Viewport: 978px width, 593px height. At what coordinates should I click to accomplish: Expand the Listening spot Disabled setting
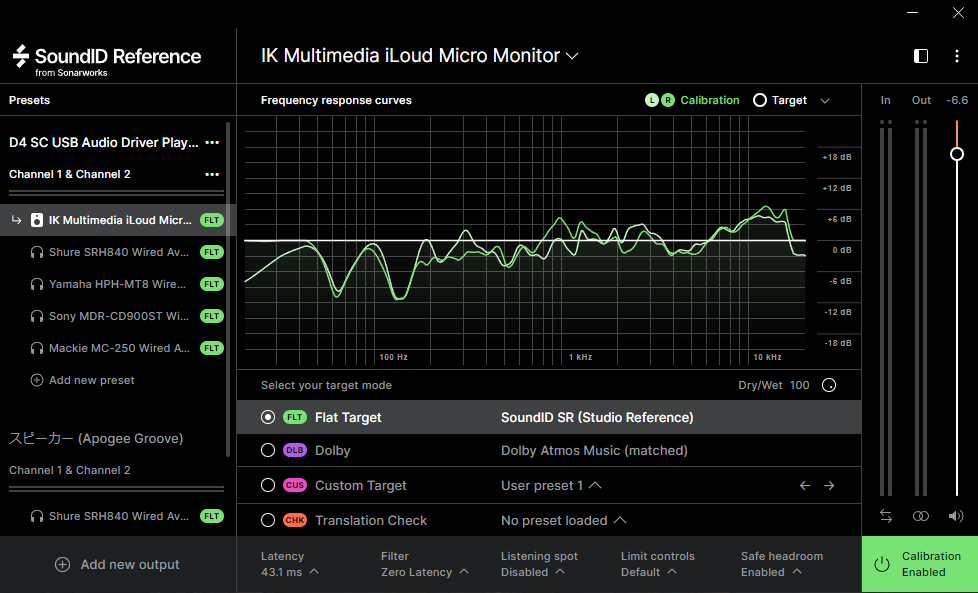pyautogui.click(x=539, y=564)
